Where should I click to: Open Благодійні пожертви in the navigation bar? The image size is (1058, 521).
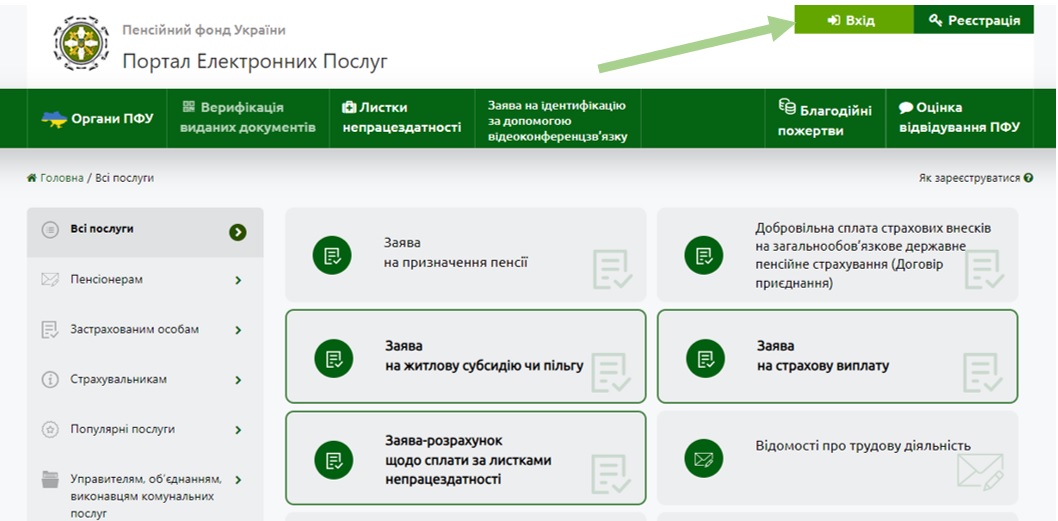pos(824,119)
